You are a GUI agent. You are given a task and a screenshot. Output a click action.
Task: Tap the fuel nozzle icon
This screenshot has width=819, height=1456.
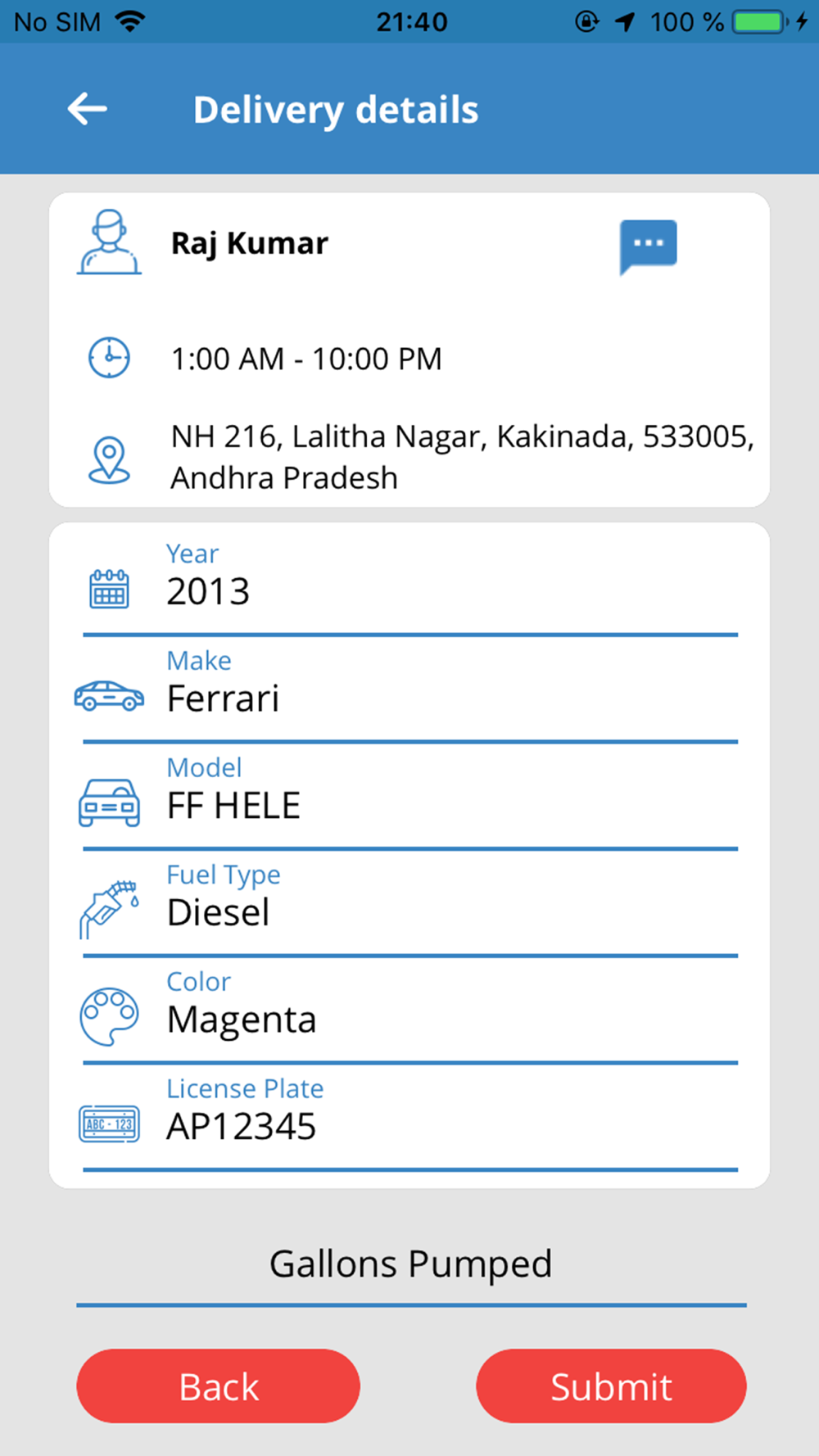109,909
